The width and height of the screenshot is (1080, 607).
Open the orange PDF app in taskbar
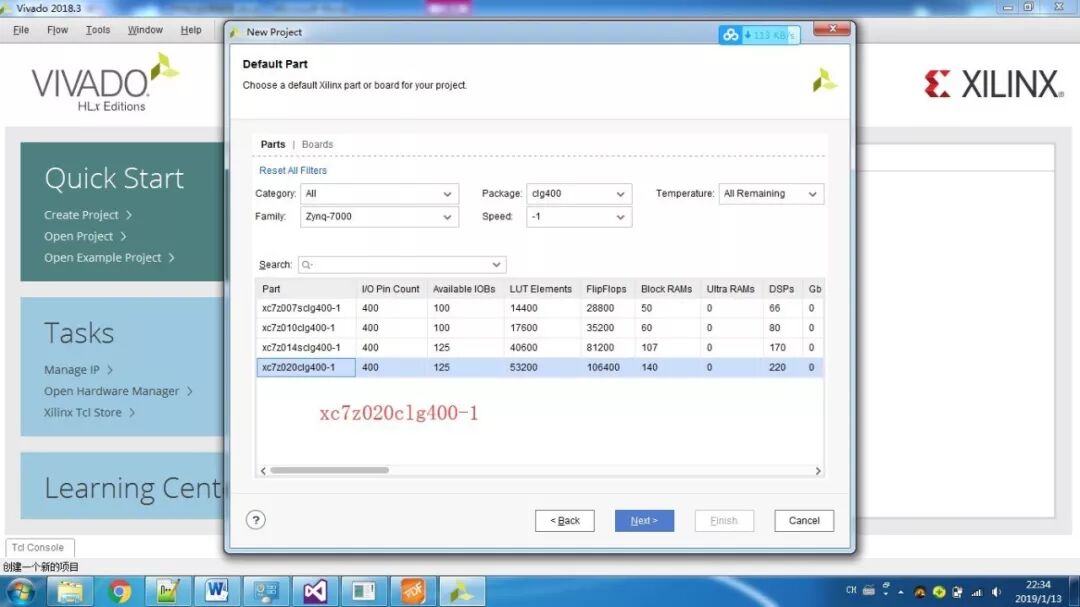(413, 592)
